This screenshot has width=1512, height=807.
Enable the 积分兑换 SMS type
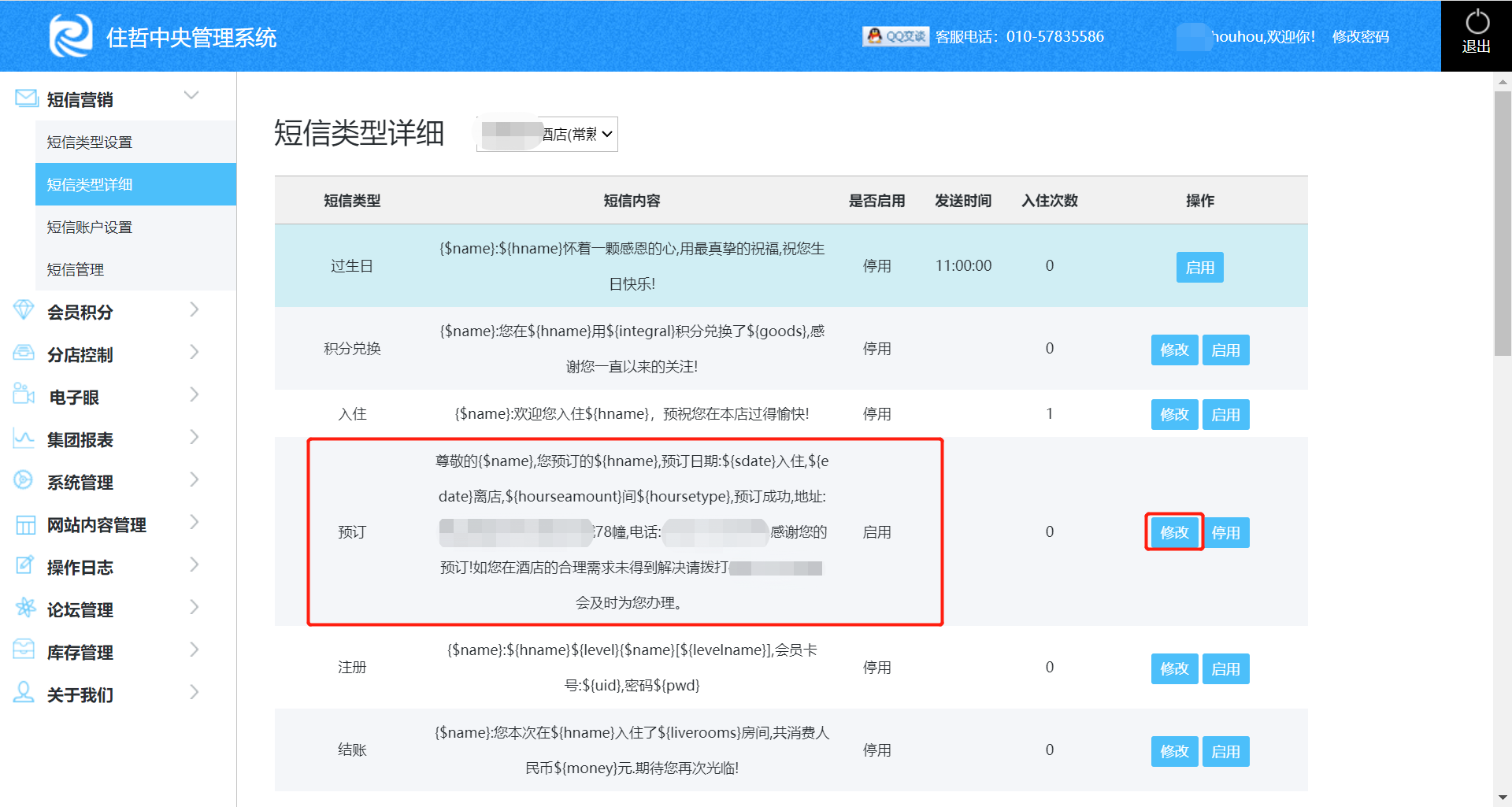[1225, 350]
